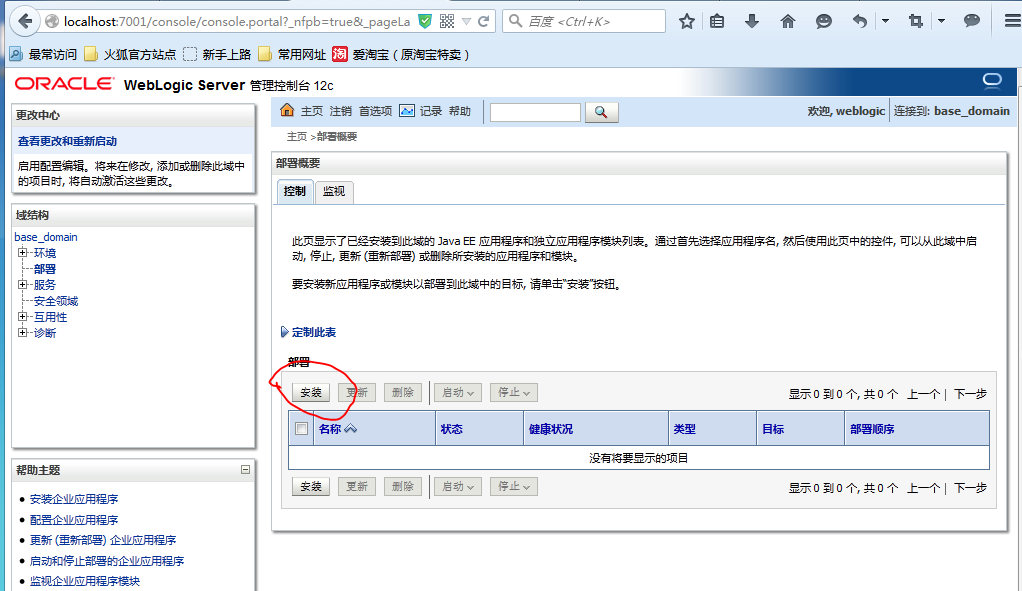Image resolution: width=1022 pixels, height=591 pixels.
Task: Tick the select-all checkbox in table header
Action: (301, 429)
